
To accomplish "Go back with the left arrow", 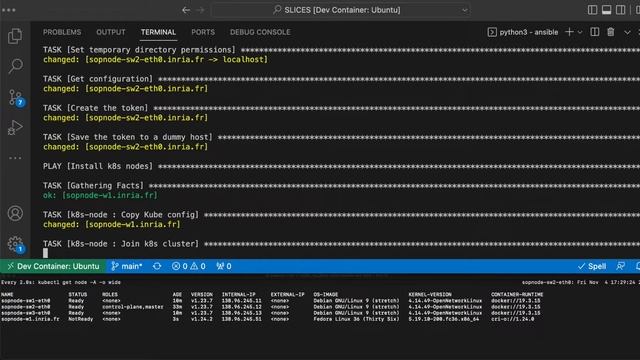I will (186, 10).
